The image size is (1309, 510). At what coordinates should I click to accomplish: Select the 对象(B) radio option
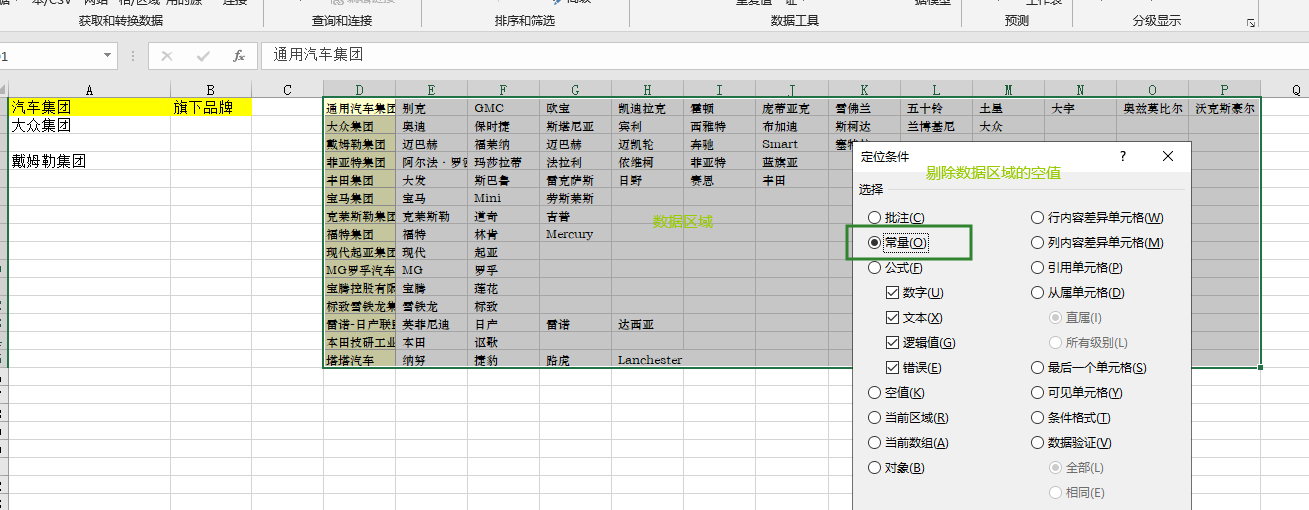click(897, 468)
